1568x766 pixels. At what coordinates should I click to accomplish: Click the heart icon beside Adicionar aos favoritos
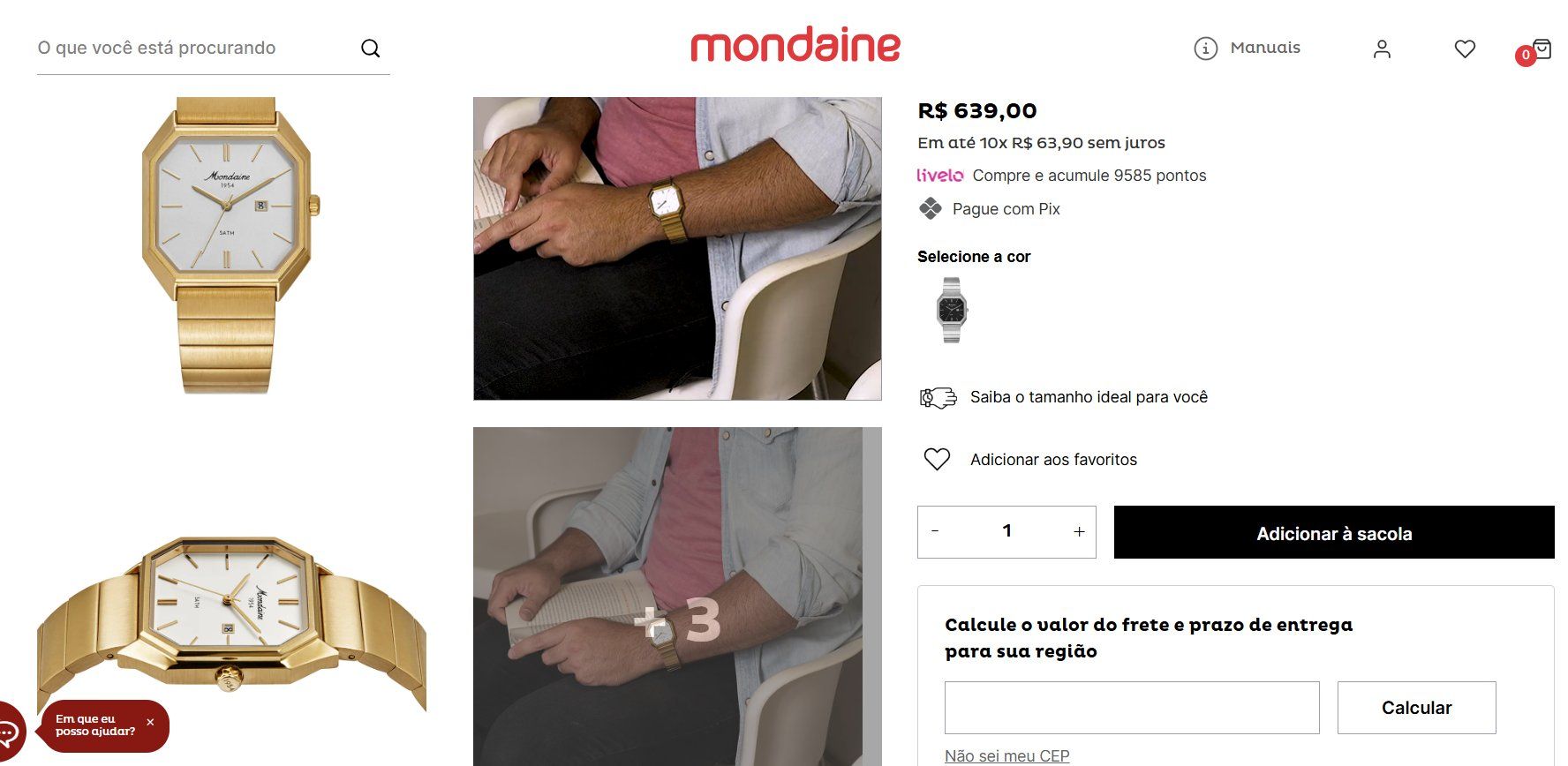937,459
